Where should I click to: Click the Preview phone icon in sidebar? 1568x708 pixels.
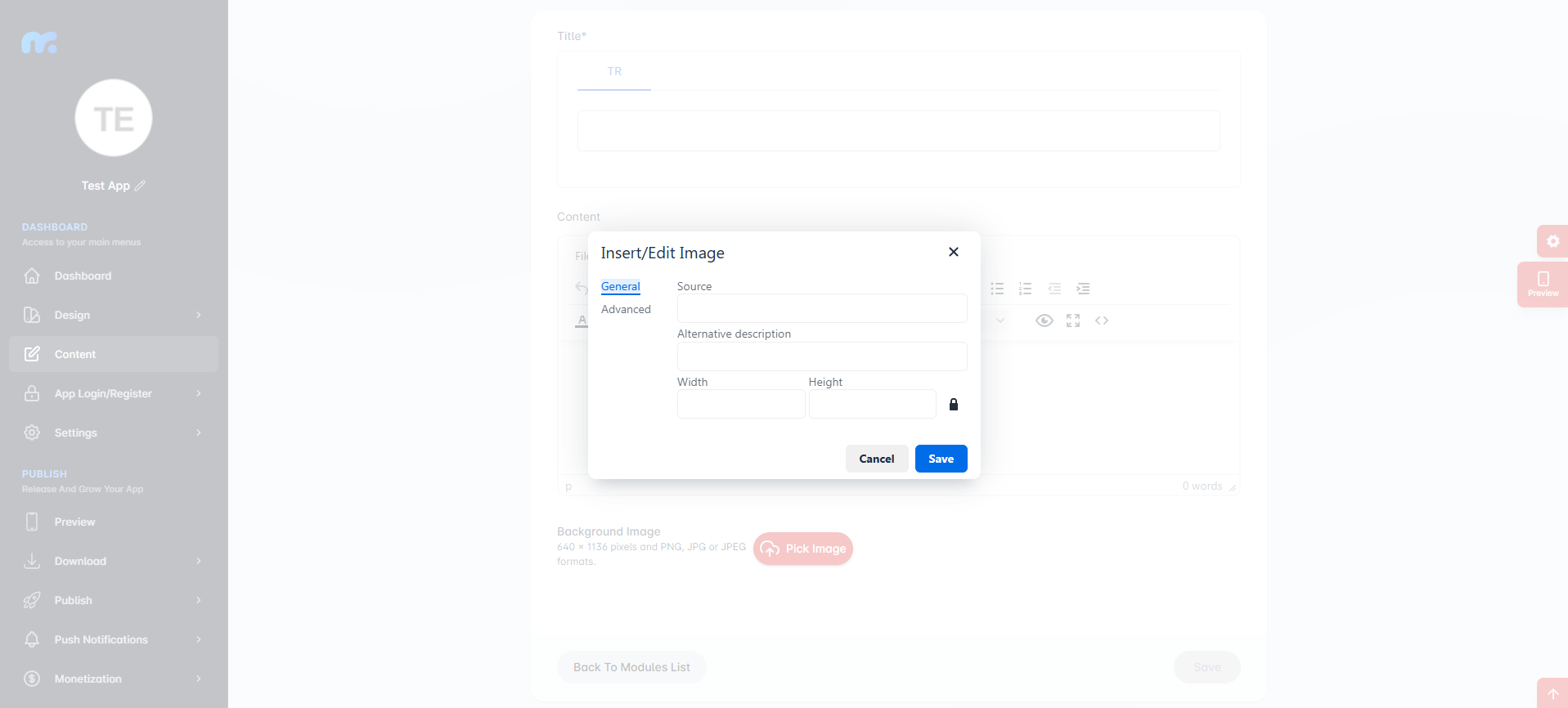(32, 522)
